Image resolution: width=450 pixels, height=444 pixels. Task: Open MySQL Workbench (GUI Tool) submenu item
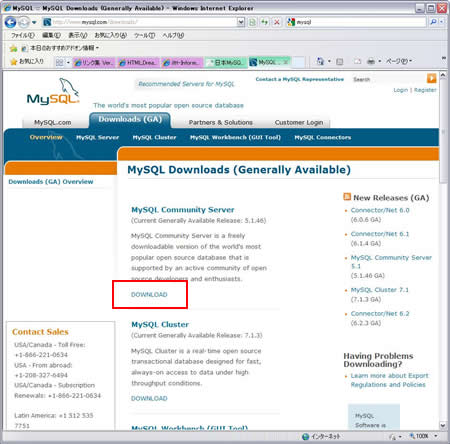(x=235, y=137)
